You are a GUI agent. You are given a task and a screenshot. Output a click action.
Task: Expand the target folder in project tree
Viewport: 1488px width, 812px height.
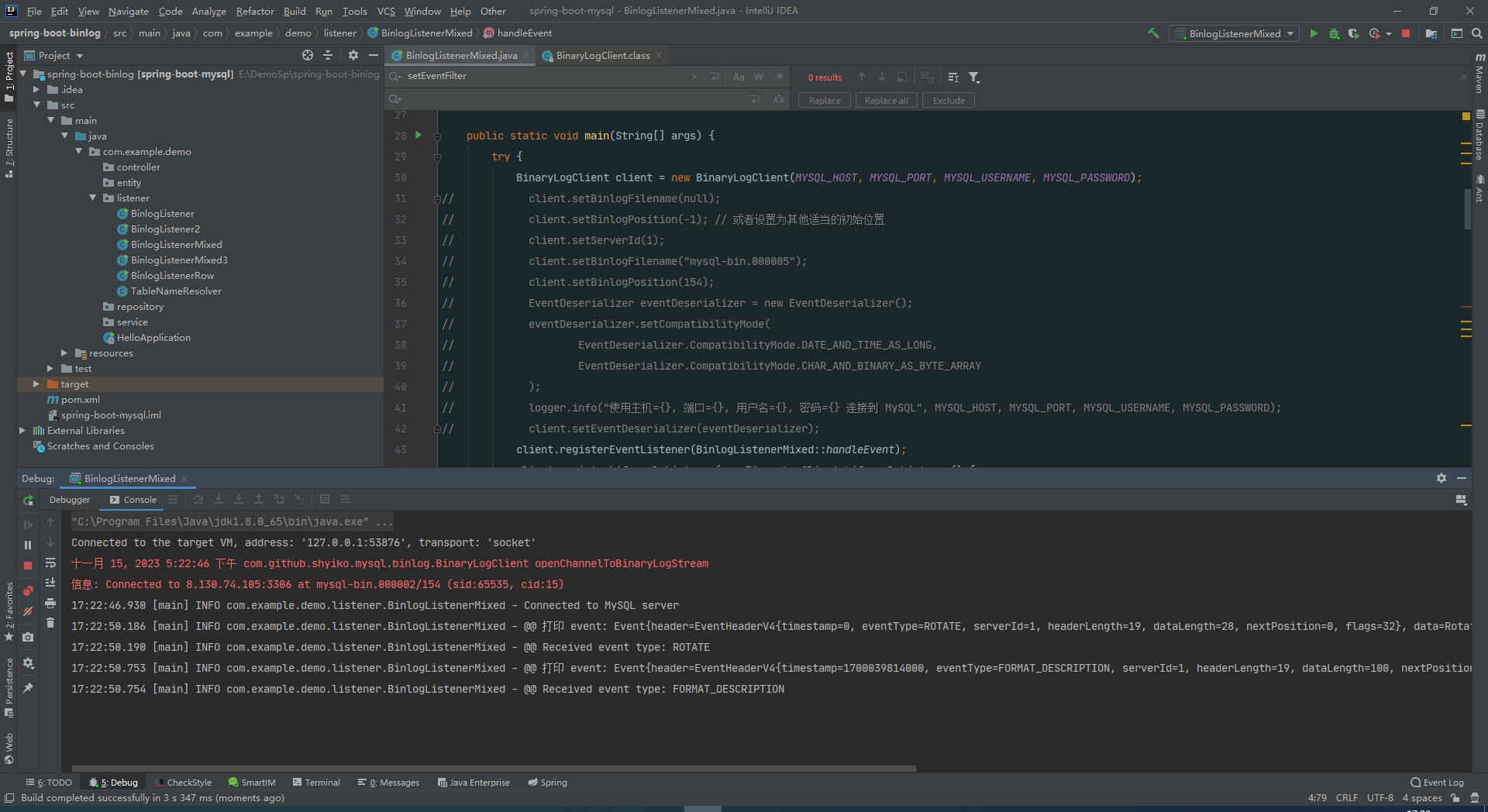pos(36,384)
